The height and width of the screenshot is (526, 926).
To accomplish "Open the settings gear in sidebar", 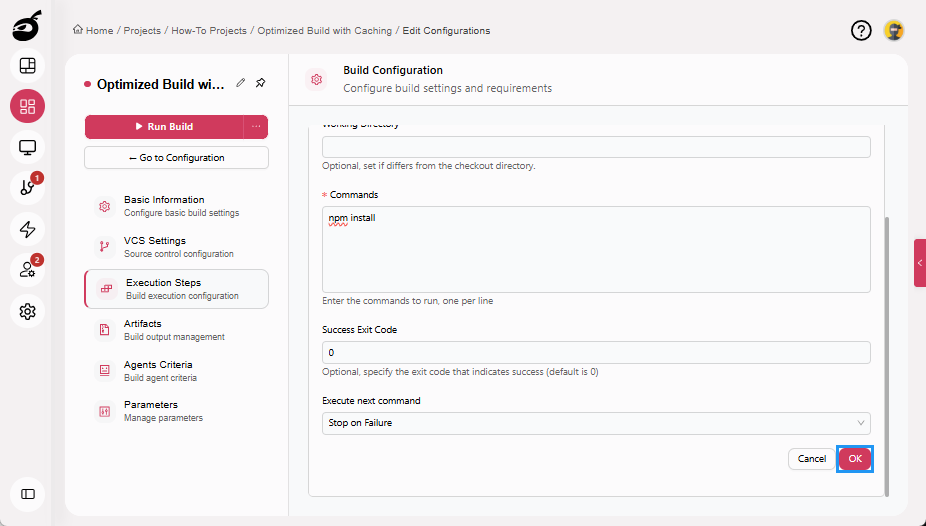I will pyautogui.click(x=28, y=311).
